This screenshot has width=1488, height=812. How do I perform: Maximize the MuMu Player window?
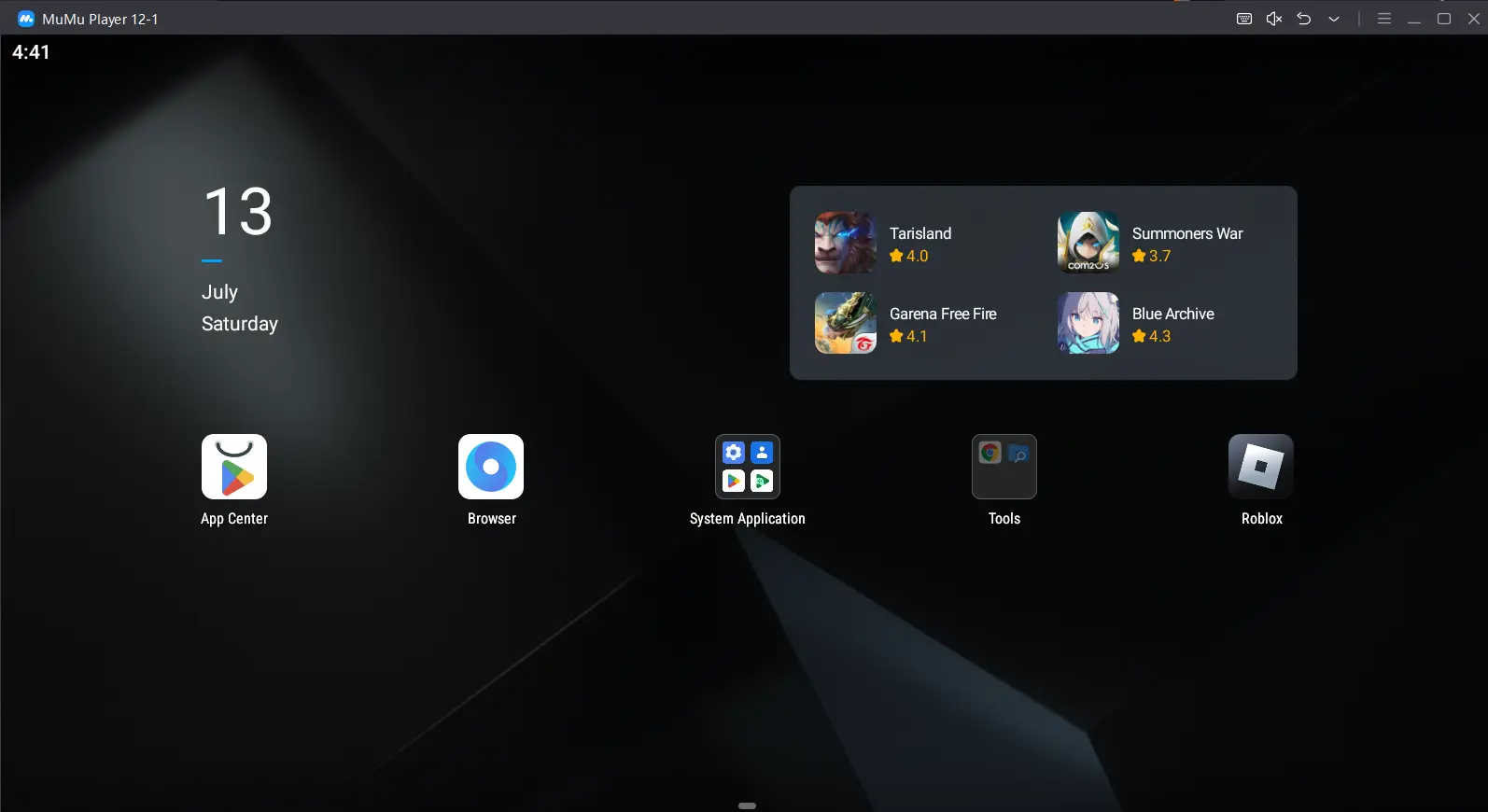(1444, 19)
